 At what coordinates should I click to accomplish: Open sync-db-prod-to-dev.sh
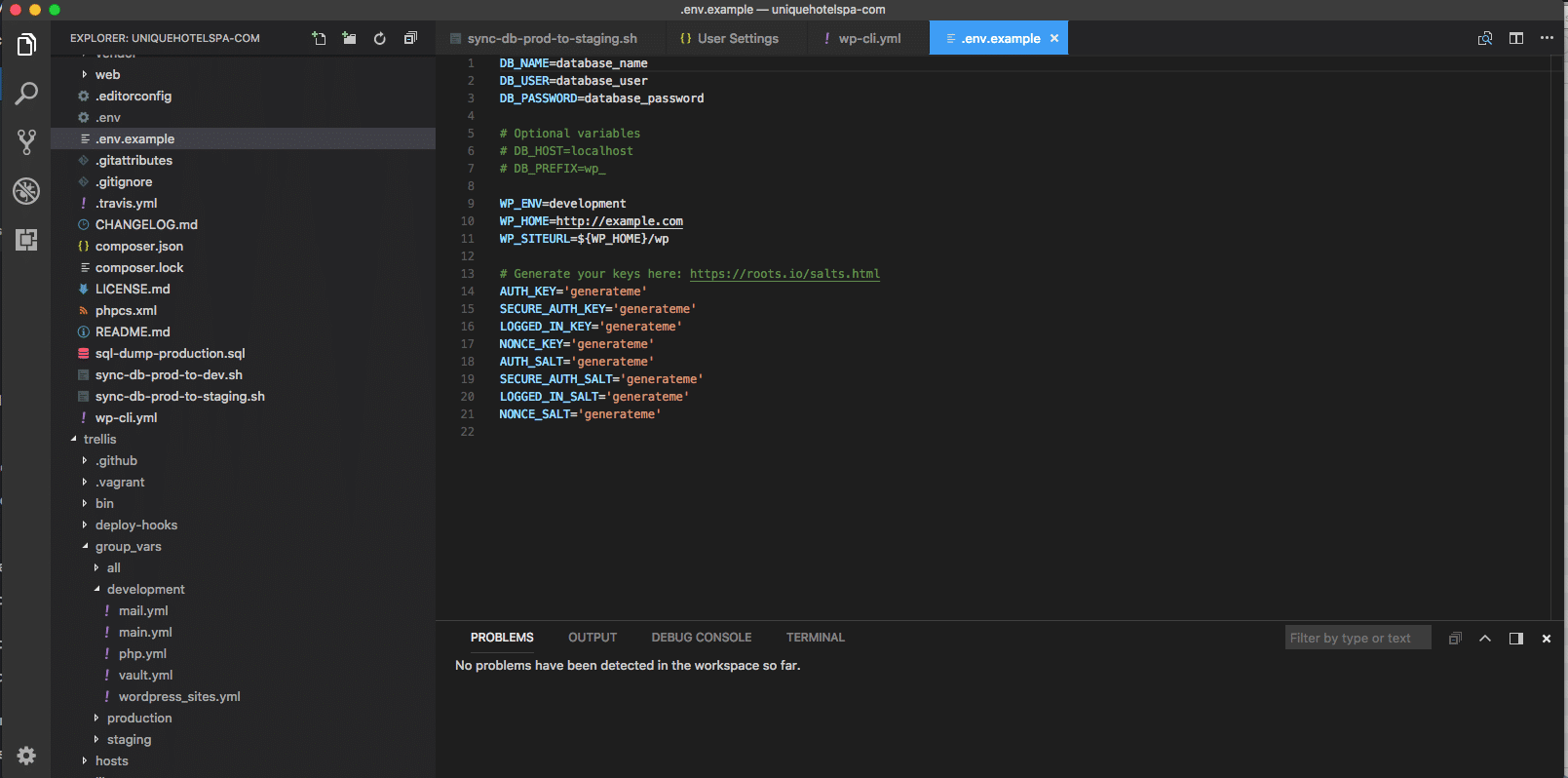pos(244,374)
